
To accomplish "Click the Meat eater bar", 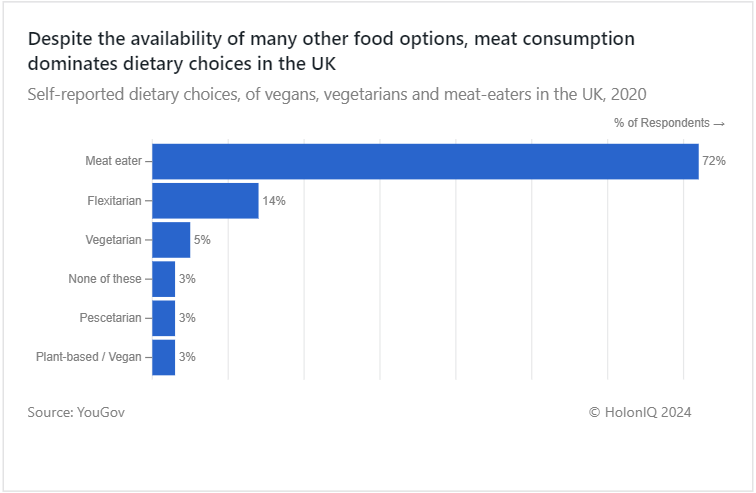I will (x=425, y=161).
